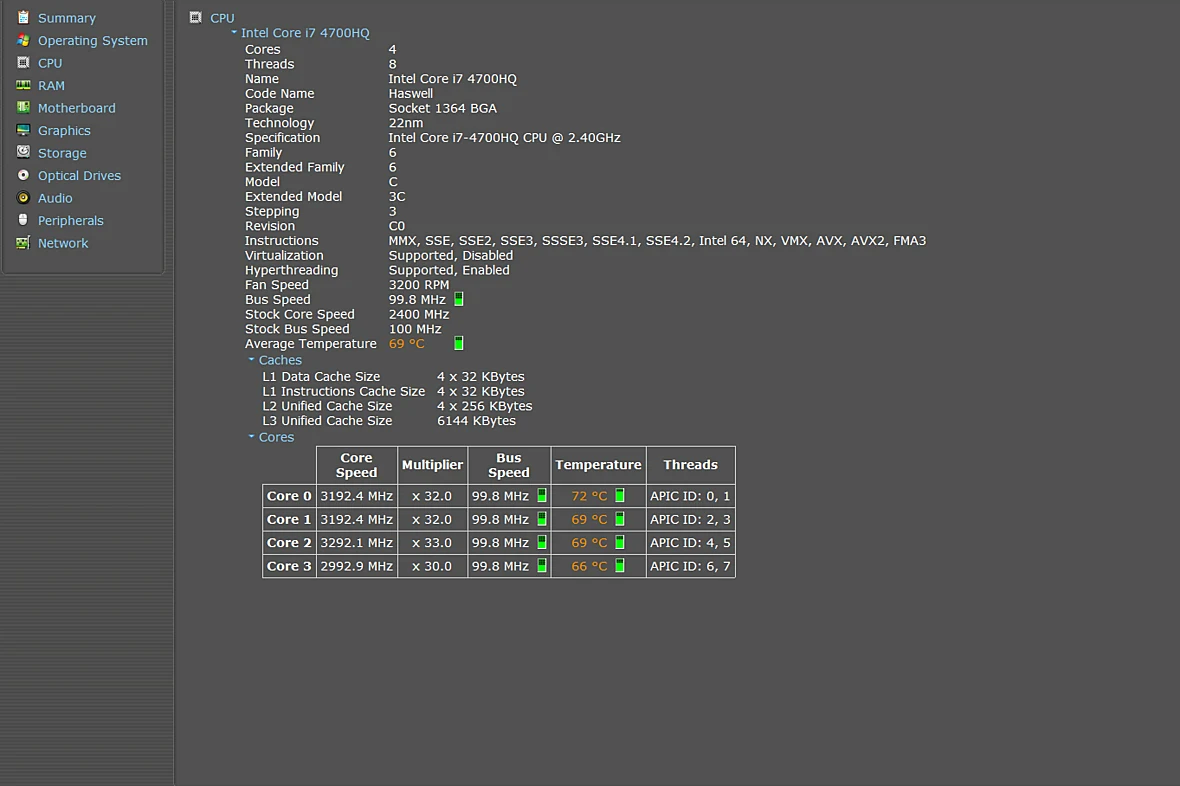Open the Graphics section
The width and height of the screenshot is (1180, 786).
coord(64,131)
